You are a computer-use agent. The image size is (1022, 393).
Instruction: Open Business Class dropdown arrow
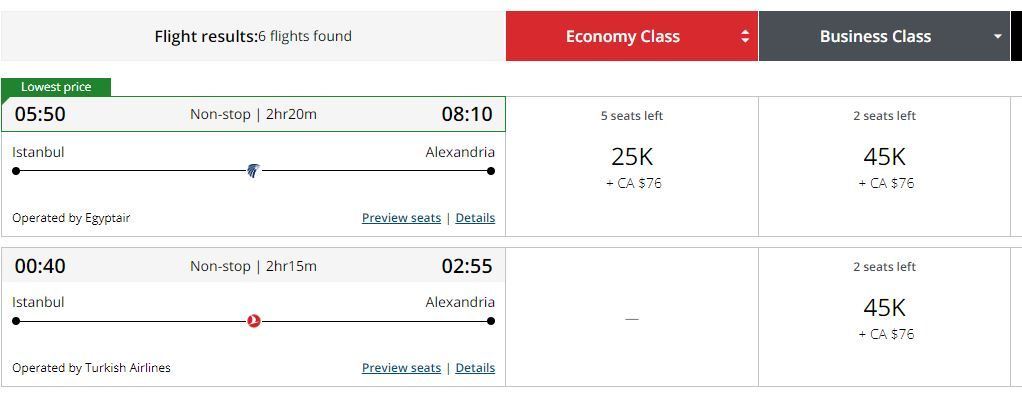(x=997, y=36)
